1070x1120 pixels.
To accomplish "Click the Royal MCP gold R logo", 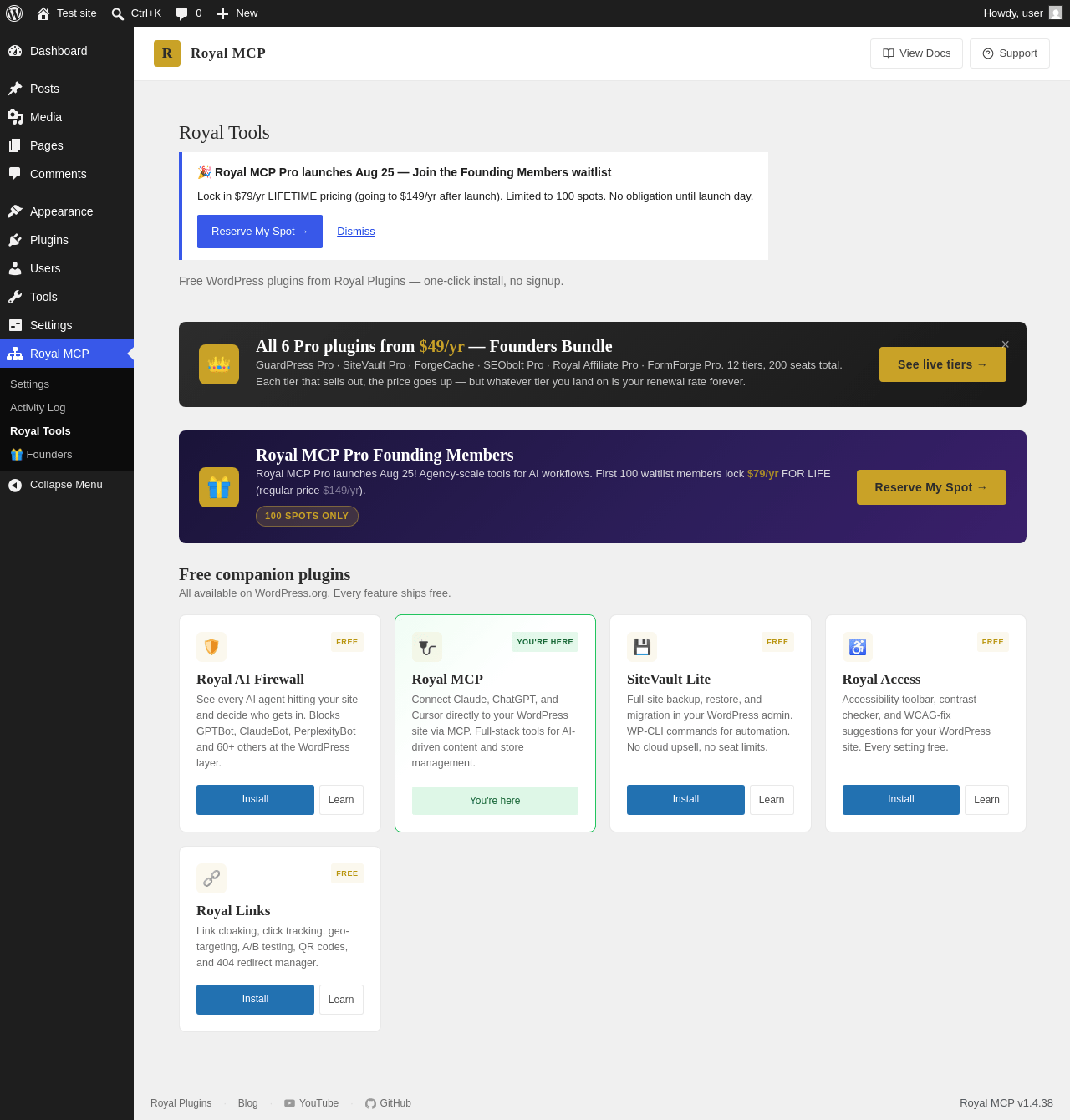I will 167,53.
